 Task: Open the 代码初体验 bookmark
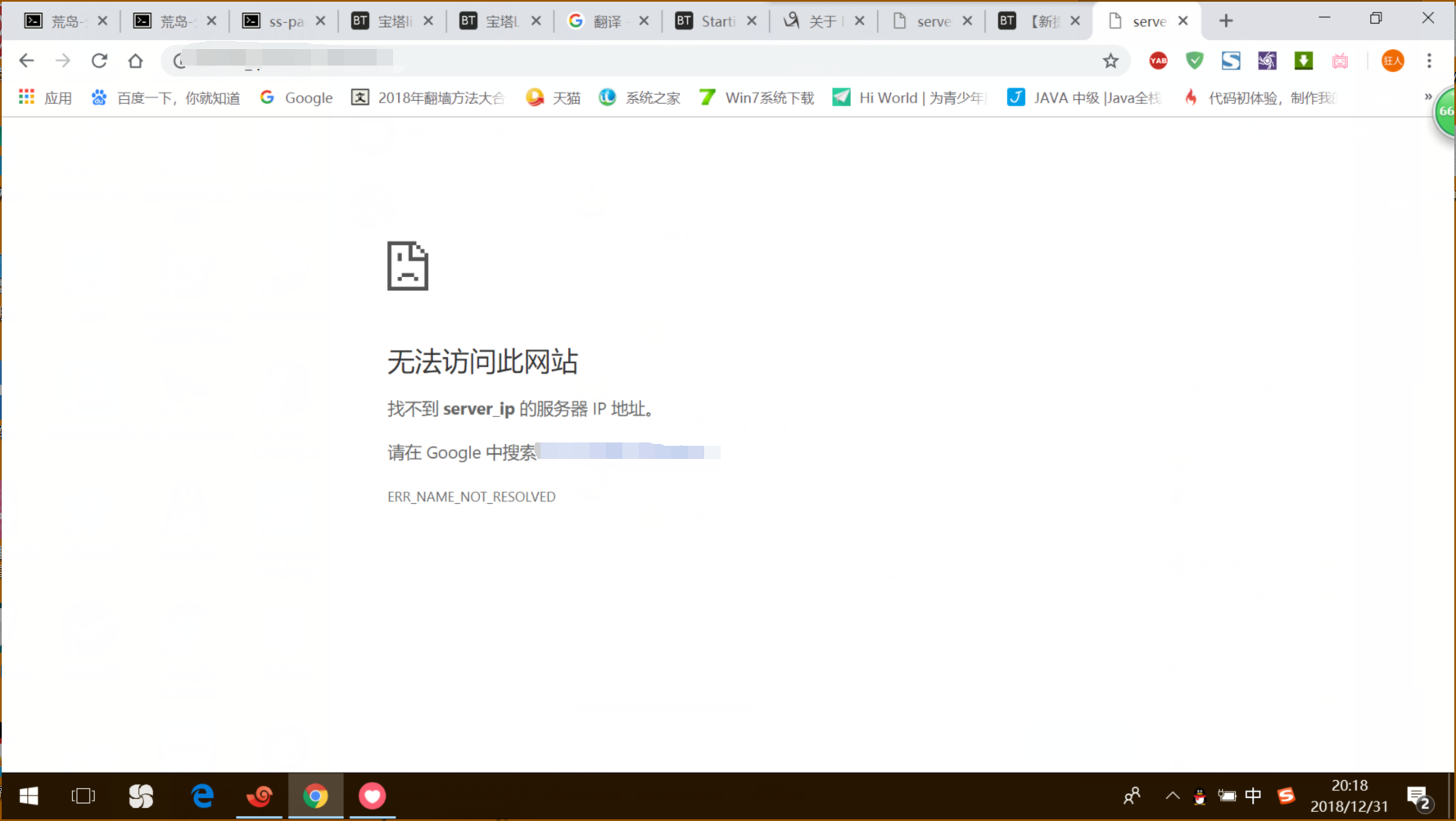1259,98
